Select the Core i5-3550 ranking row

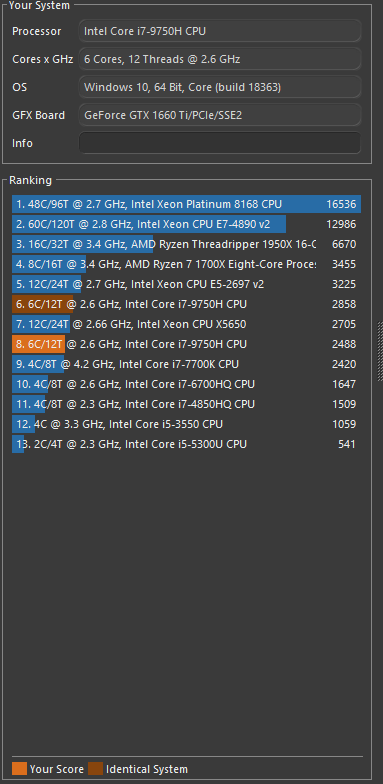[186, 424]
